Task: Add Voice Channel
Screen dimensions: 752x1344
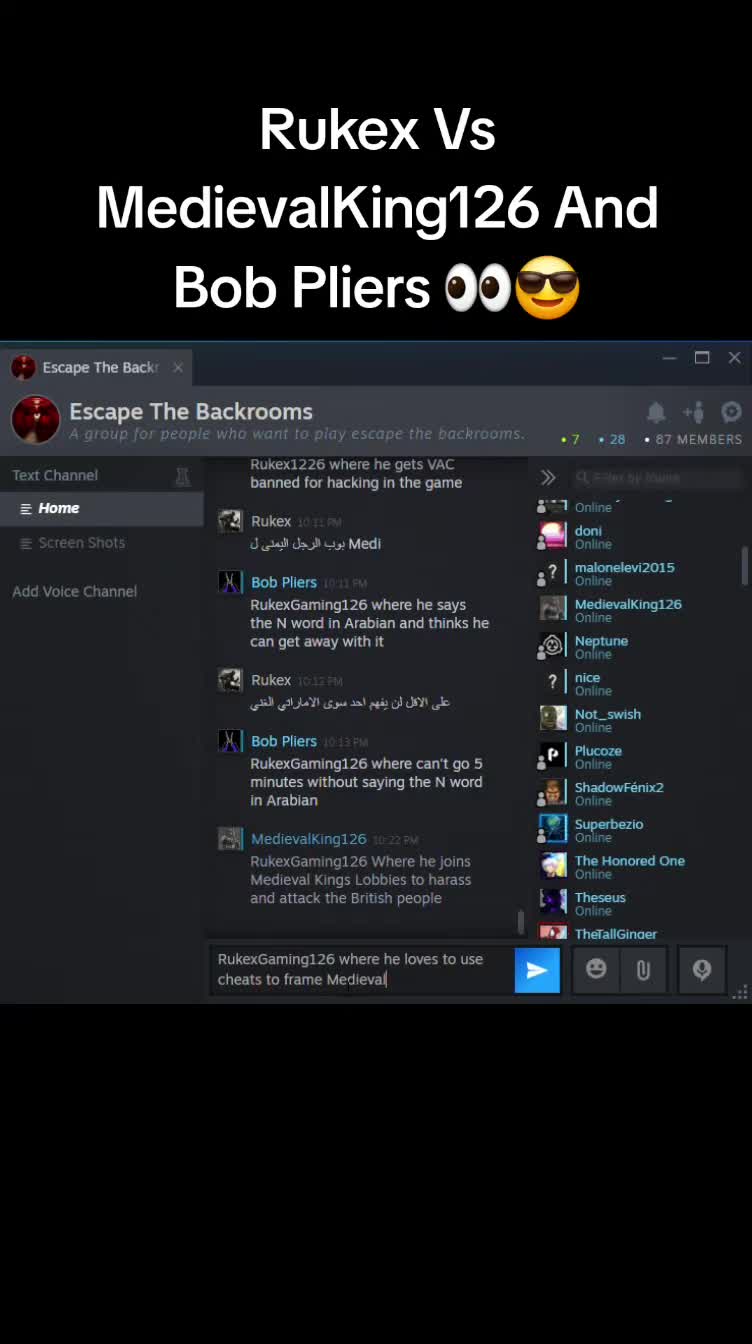Action: tap(75, 591)
